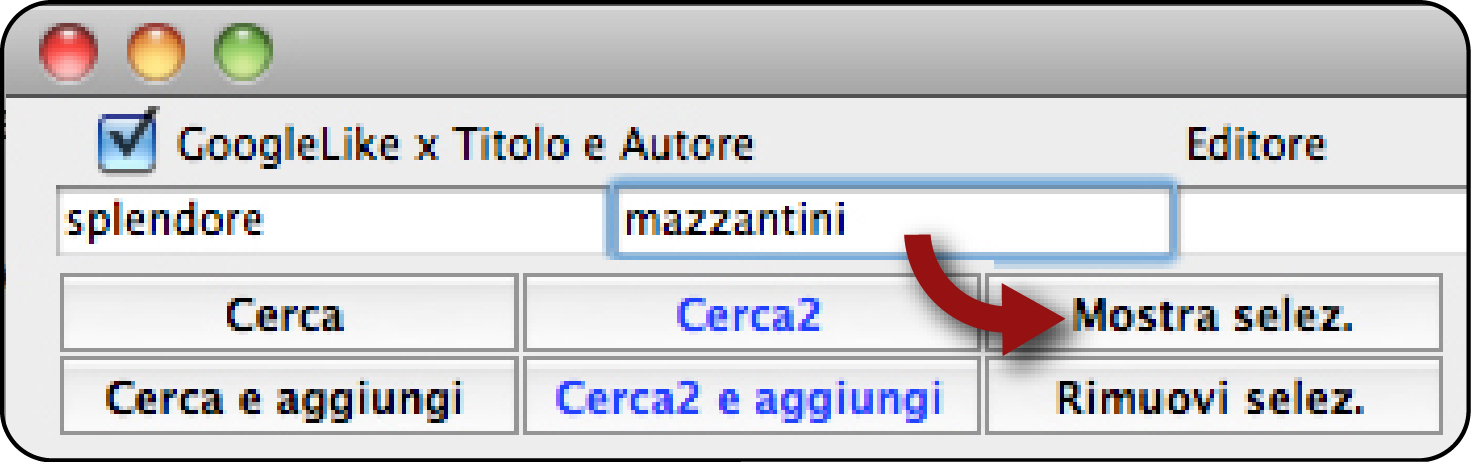Screen dimensions: 1471x462
Task: Run a search with the Cerca button
Action: pyautogui.click(x=289, y=313)
